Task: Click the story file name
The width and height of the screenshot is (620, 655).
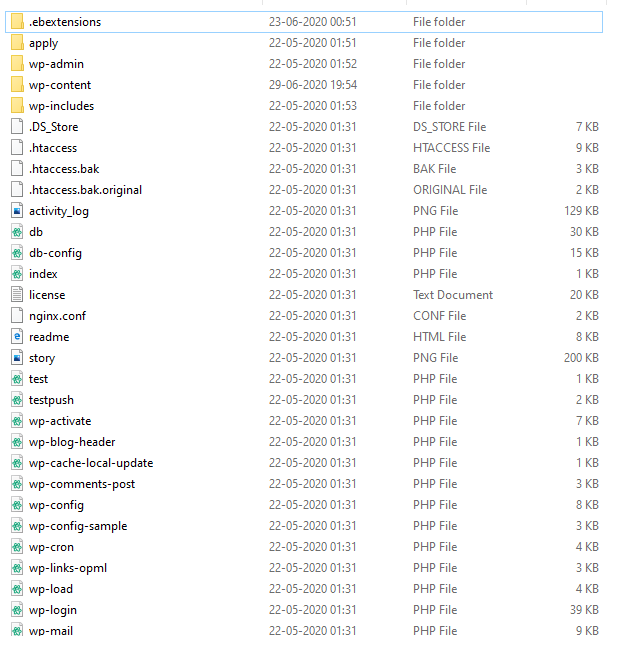Action: coord(42,358)
